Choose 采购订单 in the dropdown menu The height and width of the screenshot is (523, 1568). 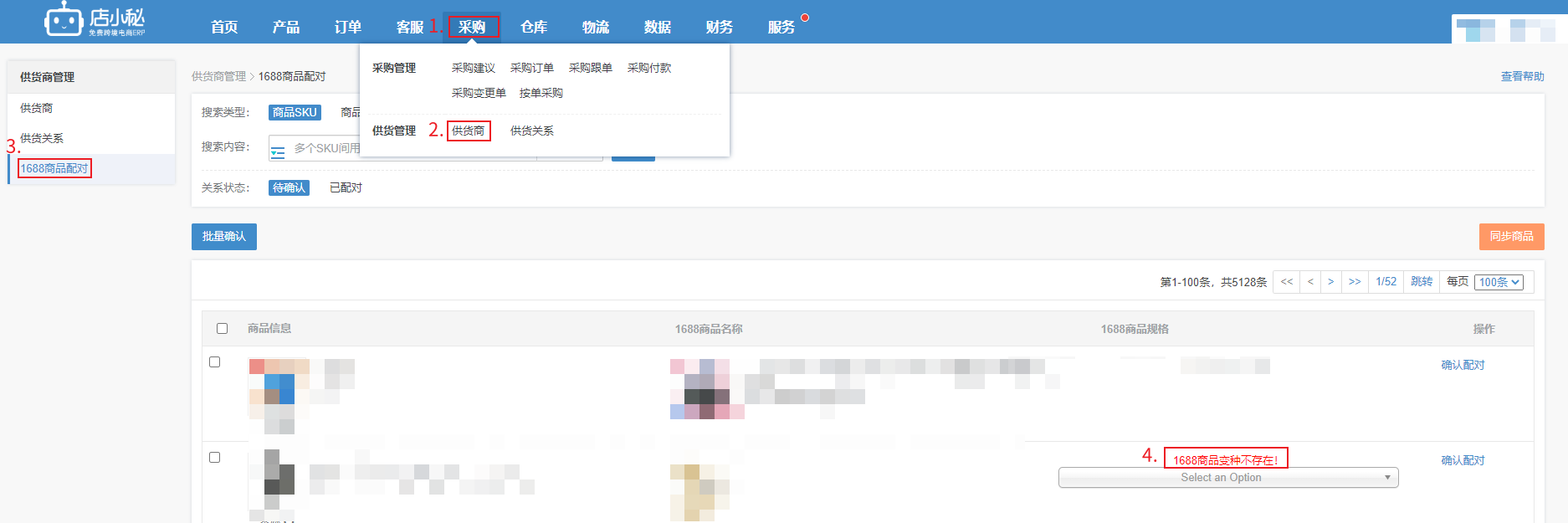pyautogui.click(x=532, y=68)
